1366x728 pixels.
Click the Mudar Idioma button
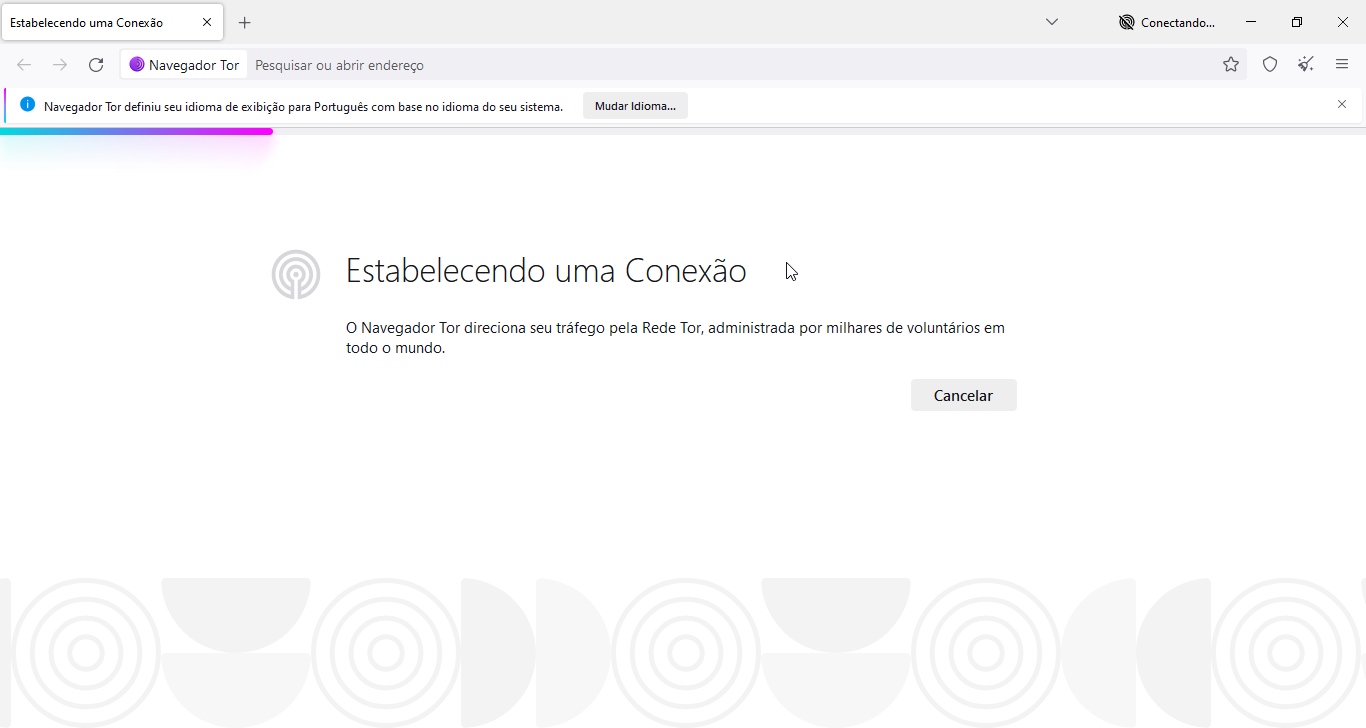pyautogui.click(x=635, y=106)
